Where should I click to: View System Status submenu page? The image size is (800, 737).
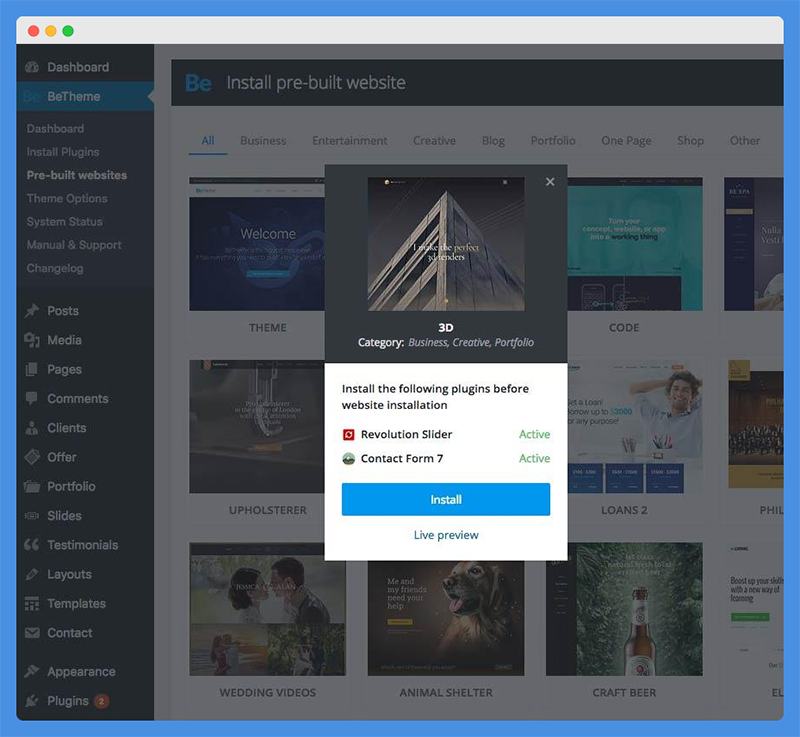(x=65, y=222)
